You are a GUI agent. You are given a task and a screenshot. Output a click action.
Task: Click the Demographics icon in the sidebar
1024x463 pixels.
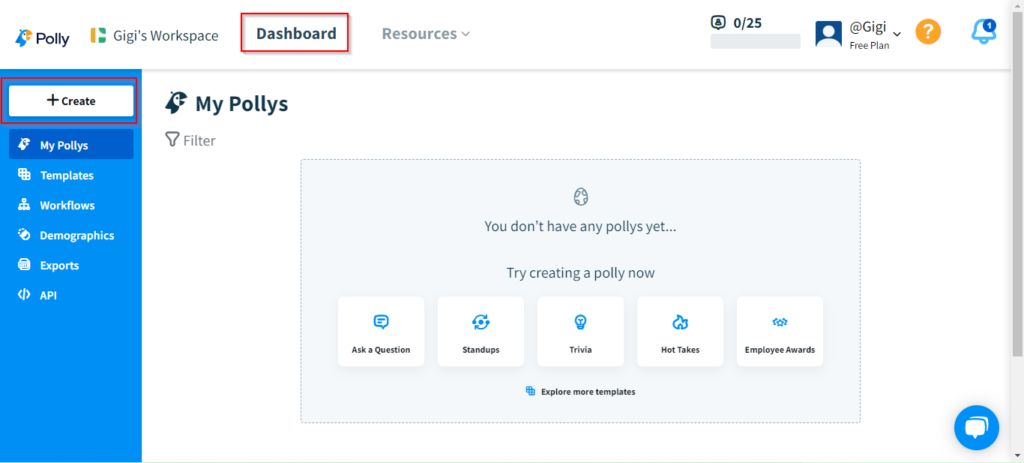click(24, 234)
